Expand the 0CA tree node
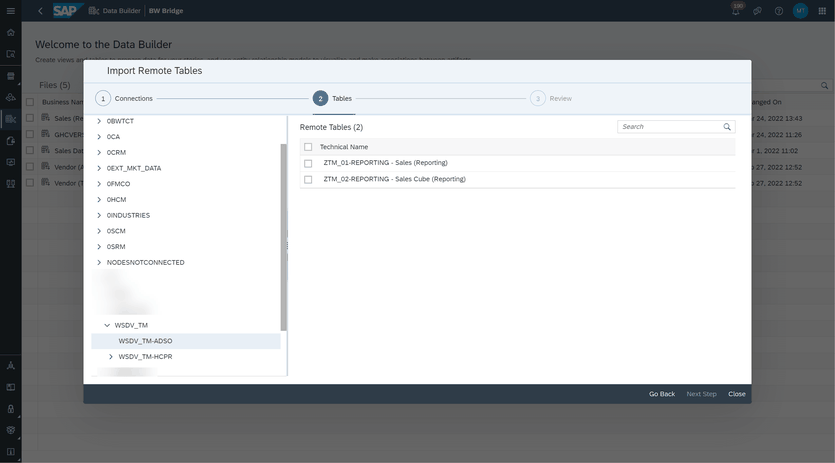Image resolution: width=835 pixels, height=463 pixels. 99,137
